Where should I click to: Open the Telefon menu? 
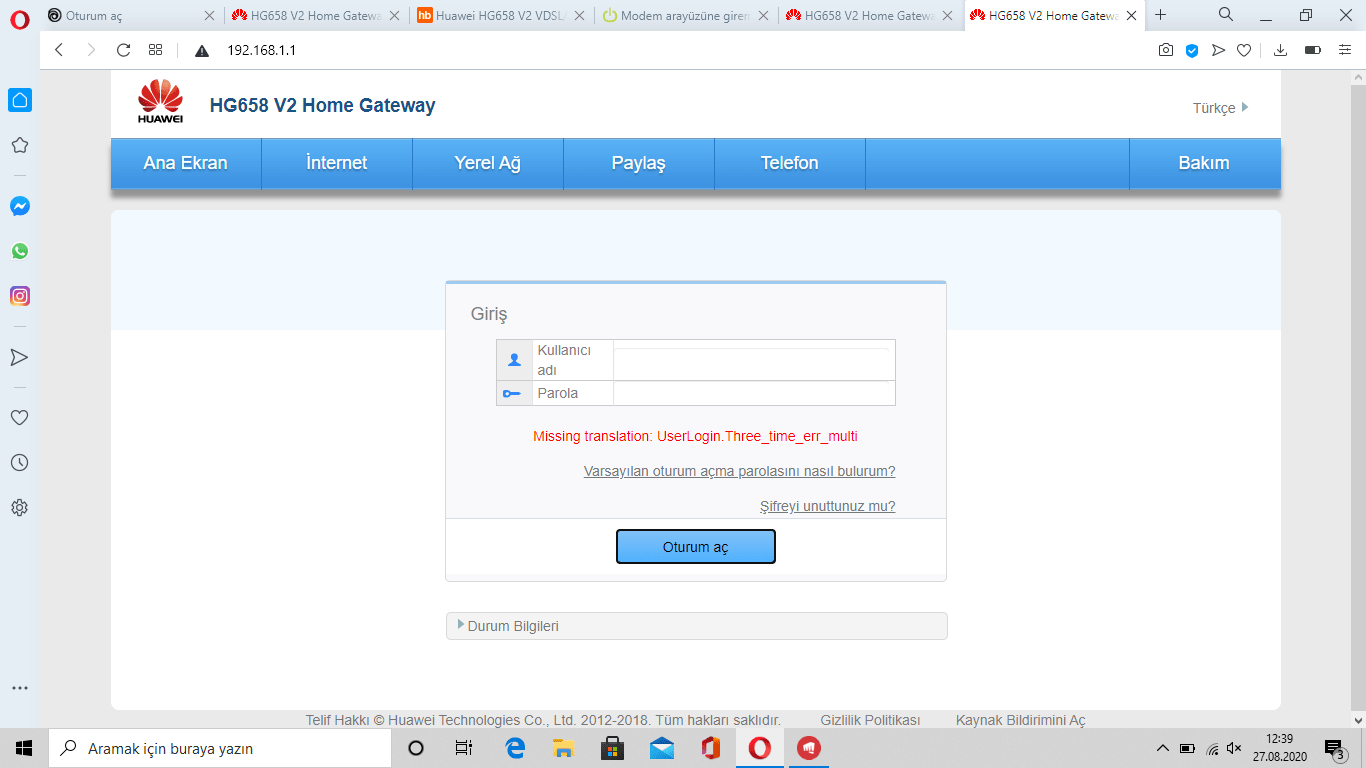(790, 163)
